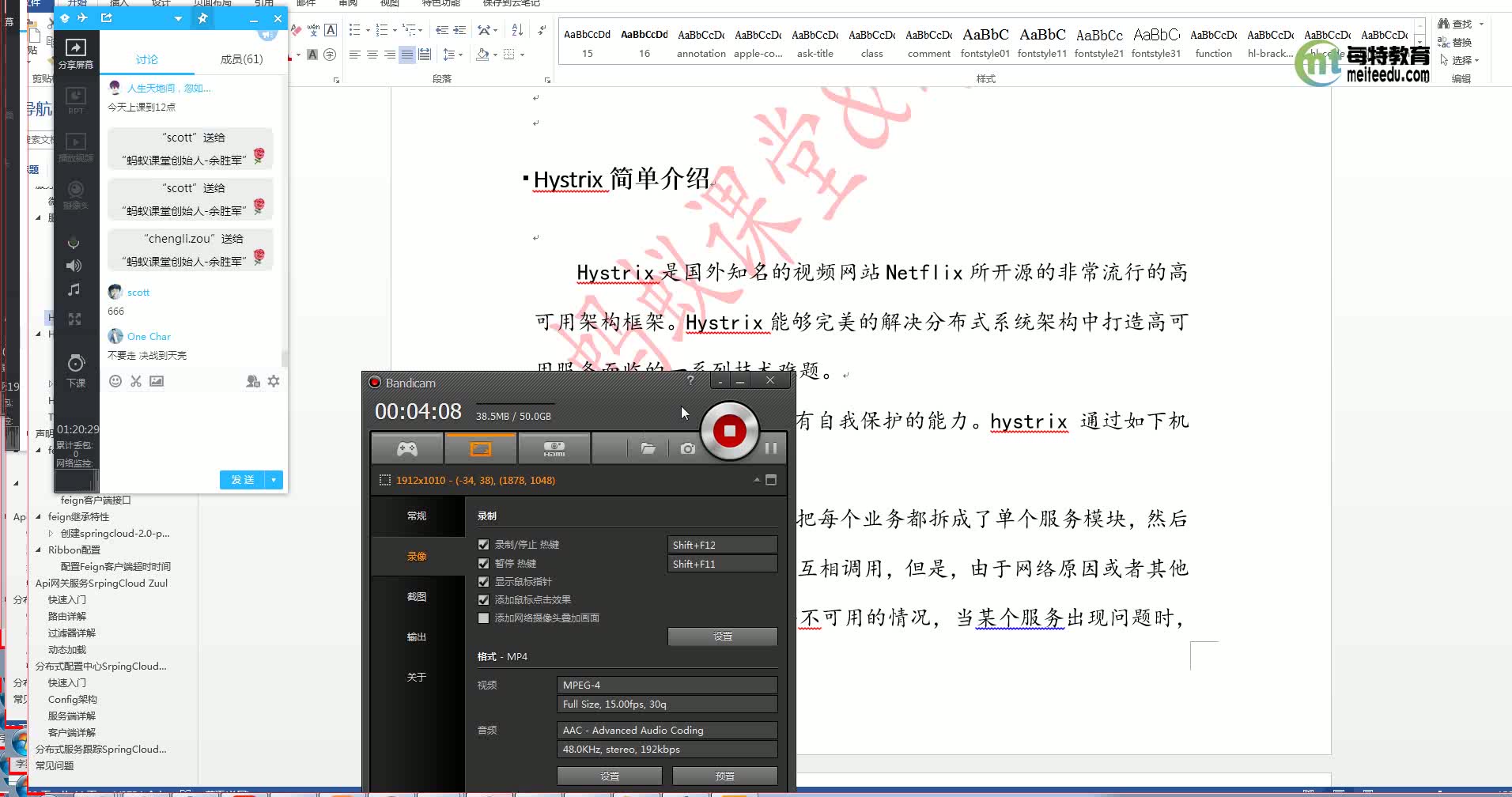1512x797 pixels.
Task: Send chat message with 发送 button
Action: (242, 480)
